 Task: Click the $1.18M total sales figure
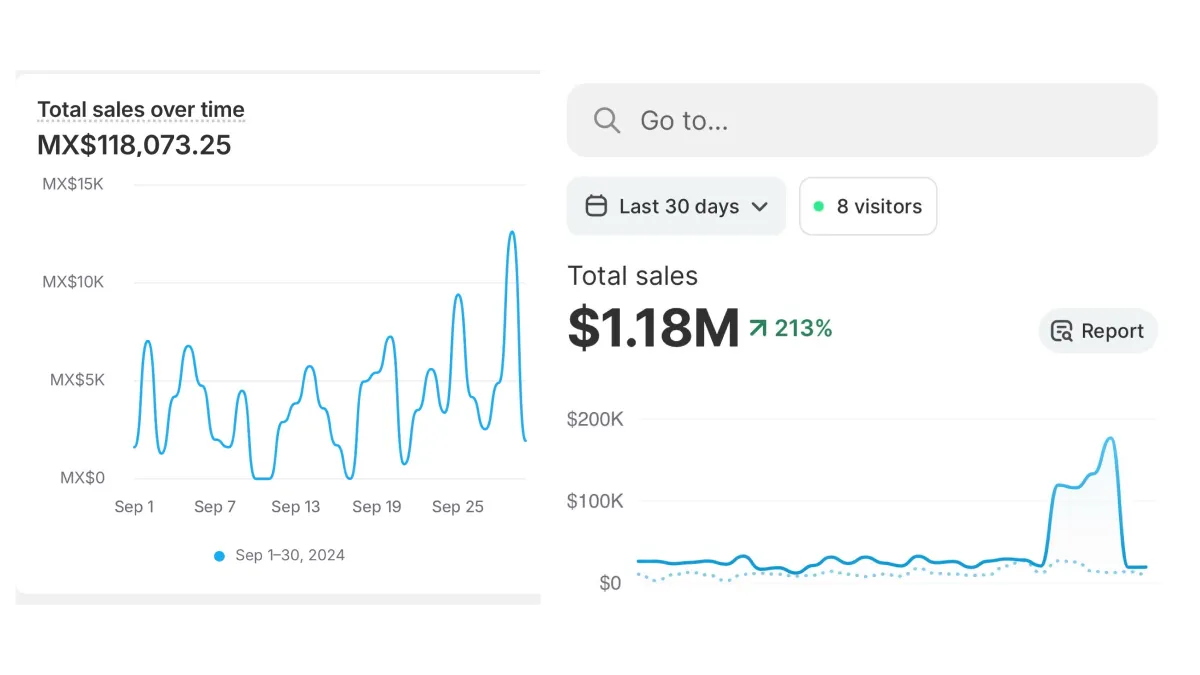pos(653,327)
